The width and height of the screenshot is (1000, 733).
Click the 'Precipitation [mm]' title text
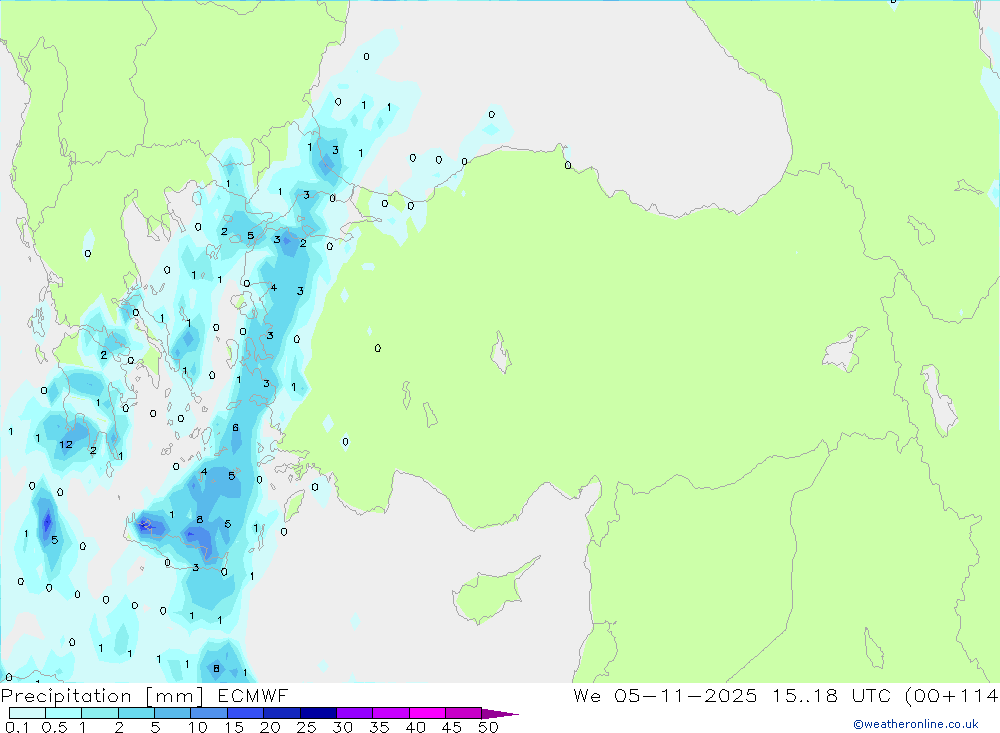click(103, 696)
